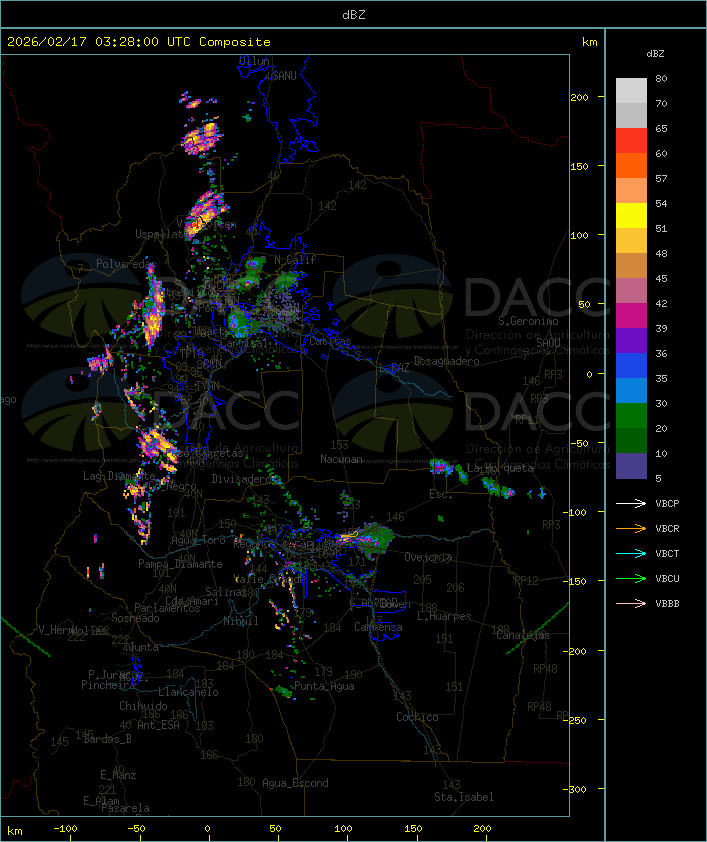Viewport: 707px width, 842px height.
Task: Select the red 60 dBZ color swatch
Action: pos(631,141)
